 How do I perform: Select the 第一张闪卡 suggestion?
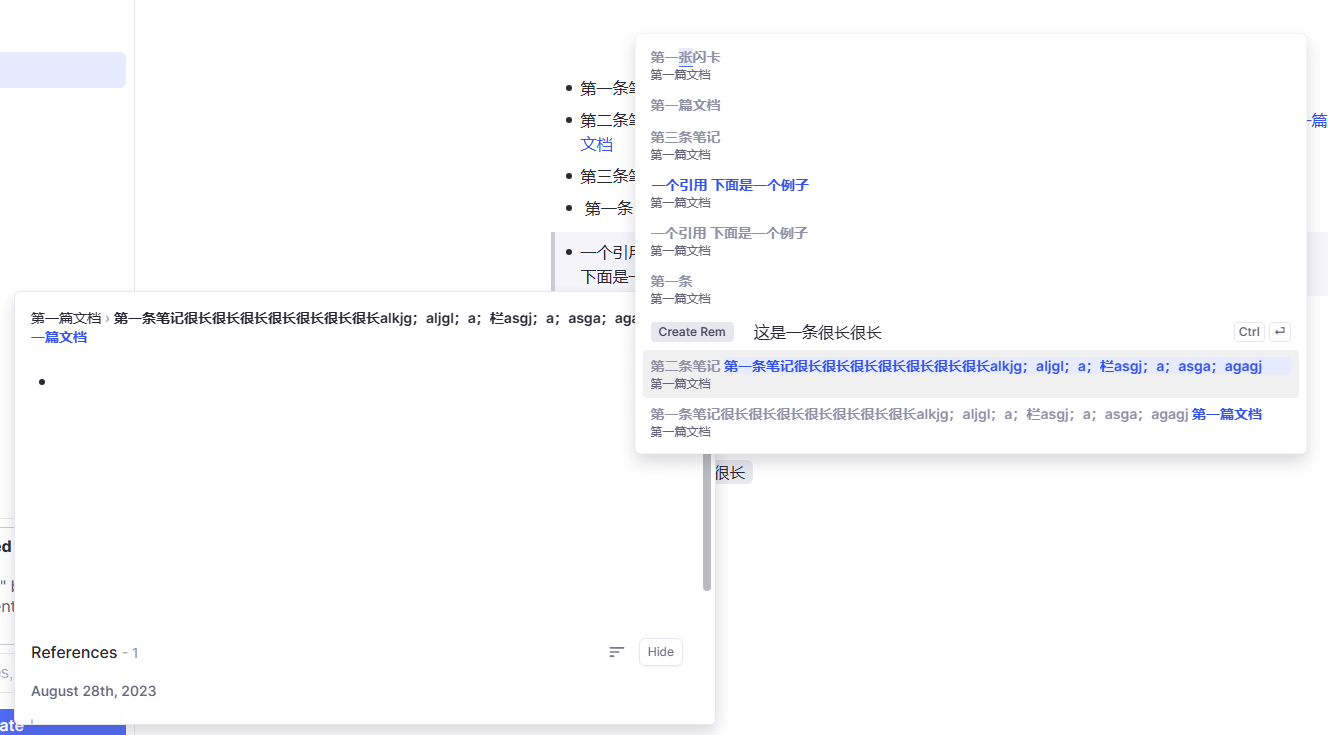point(685,57)
